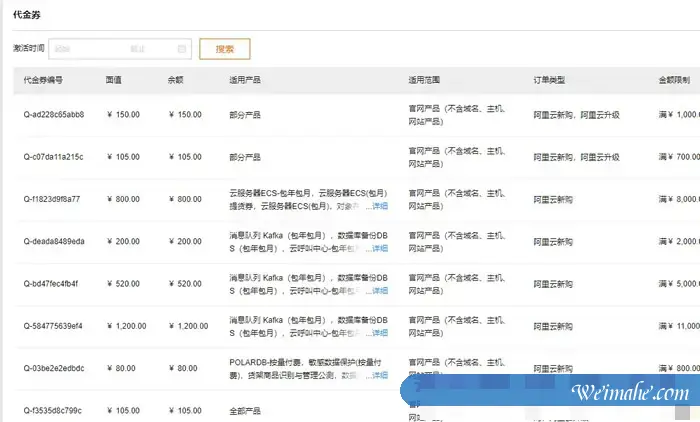
Task: Open 详细 link for voucher Q-584775639ef4
Action: click(x=380, y=333)
